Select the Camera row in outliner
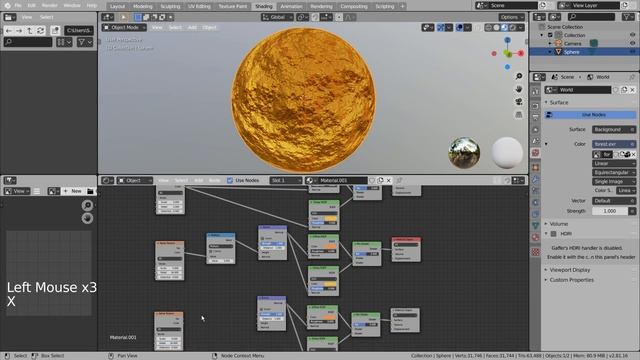 (573, 43)
